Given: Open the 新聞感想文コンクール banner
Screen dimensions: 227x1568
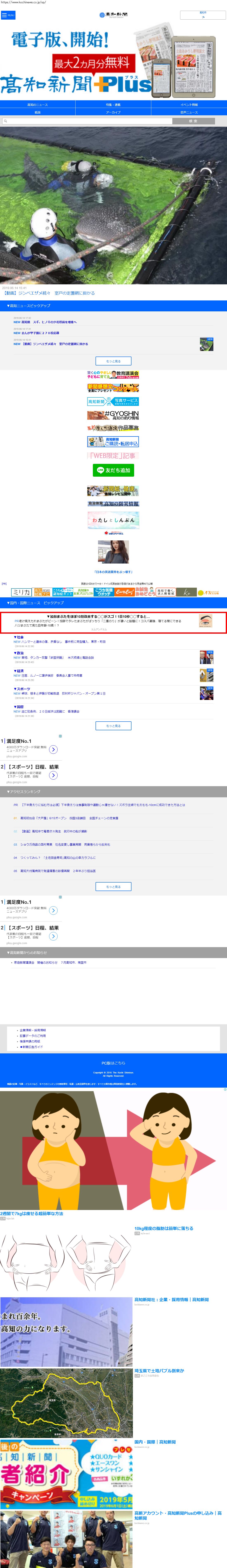Looking at the screenshot, I should (x=113, y=388).
